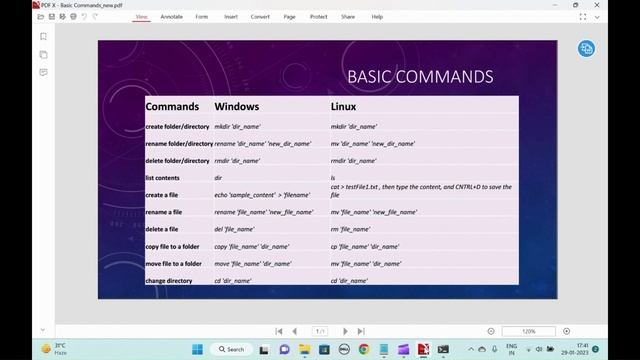640x360 pixels.
Task: Click the 'list contents' row label
Action: [162, 178]
